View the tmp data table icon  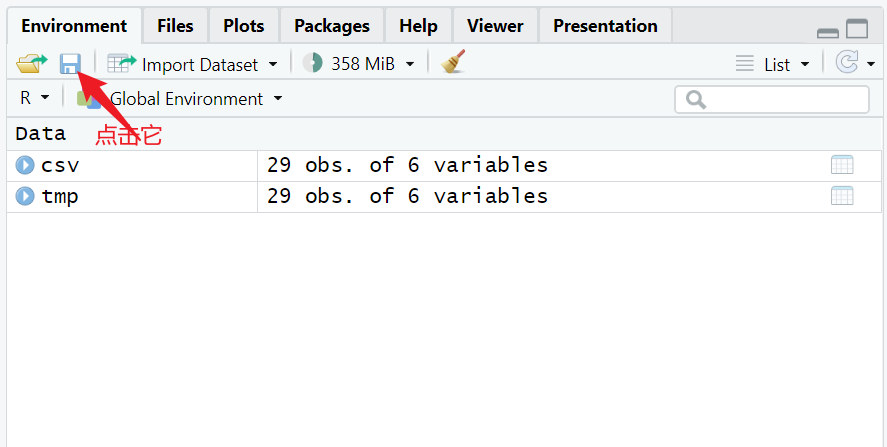click(x=842, y=196)
